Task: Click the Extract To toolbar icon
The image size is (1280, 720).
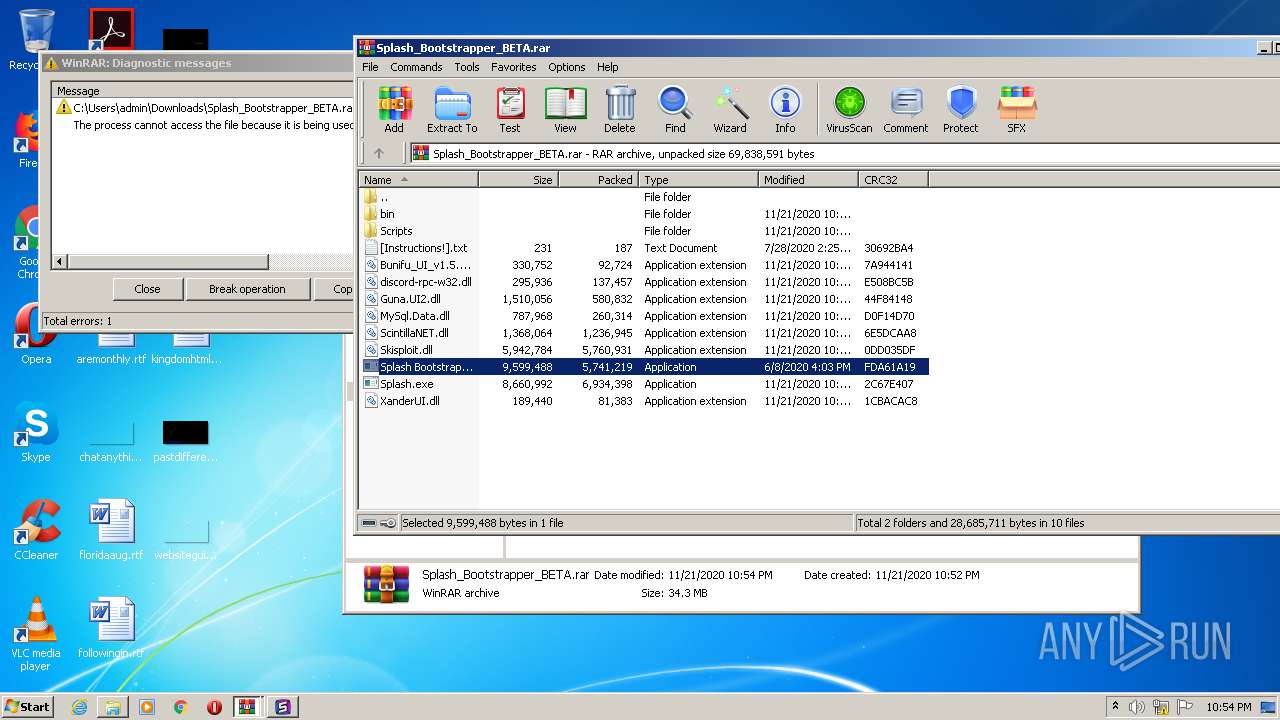Action: 452,109
